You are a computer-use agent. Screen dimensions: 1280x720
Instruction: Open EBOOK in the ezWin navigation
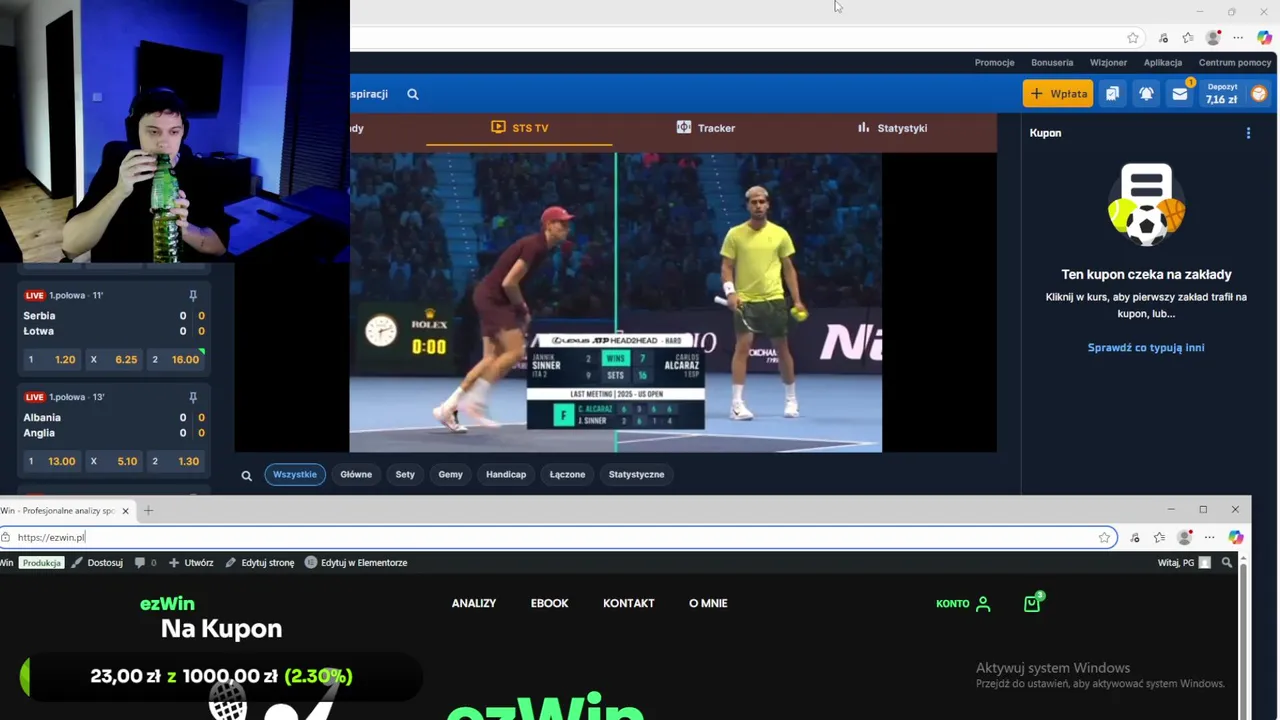click(x=549, y=603)
